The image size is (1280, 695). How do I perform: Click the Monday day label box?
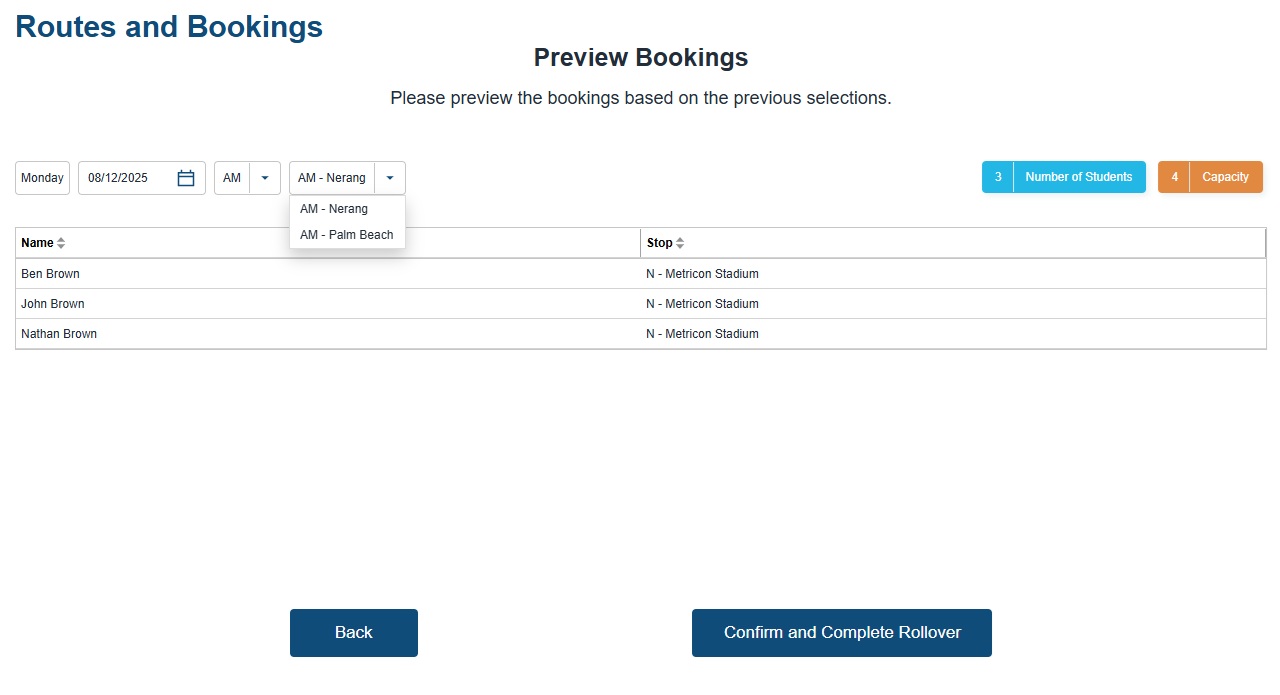click(42, 178)
